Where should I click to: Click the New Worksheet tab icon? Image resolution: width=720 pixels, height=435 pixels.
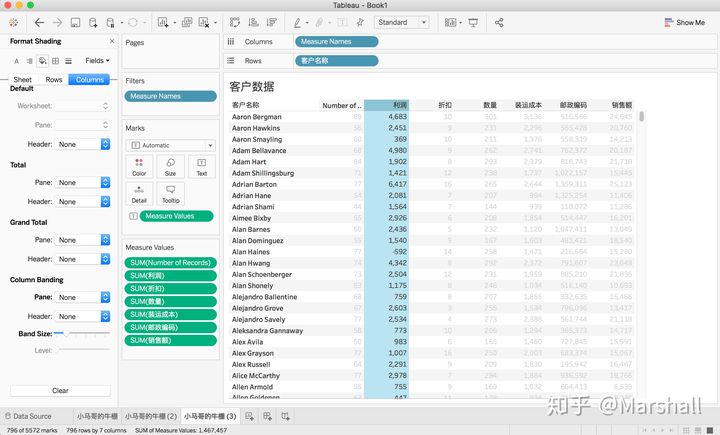click(x=249, y=416)
